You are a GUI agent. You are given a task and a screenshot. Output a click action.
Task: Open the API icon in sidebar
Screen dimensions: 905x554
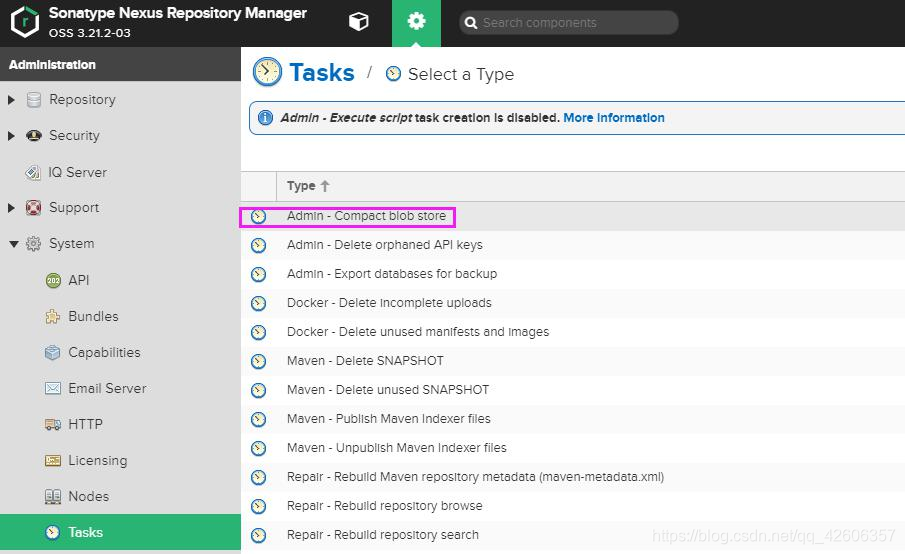pyautogui.click(x=53, y=280)
